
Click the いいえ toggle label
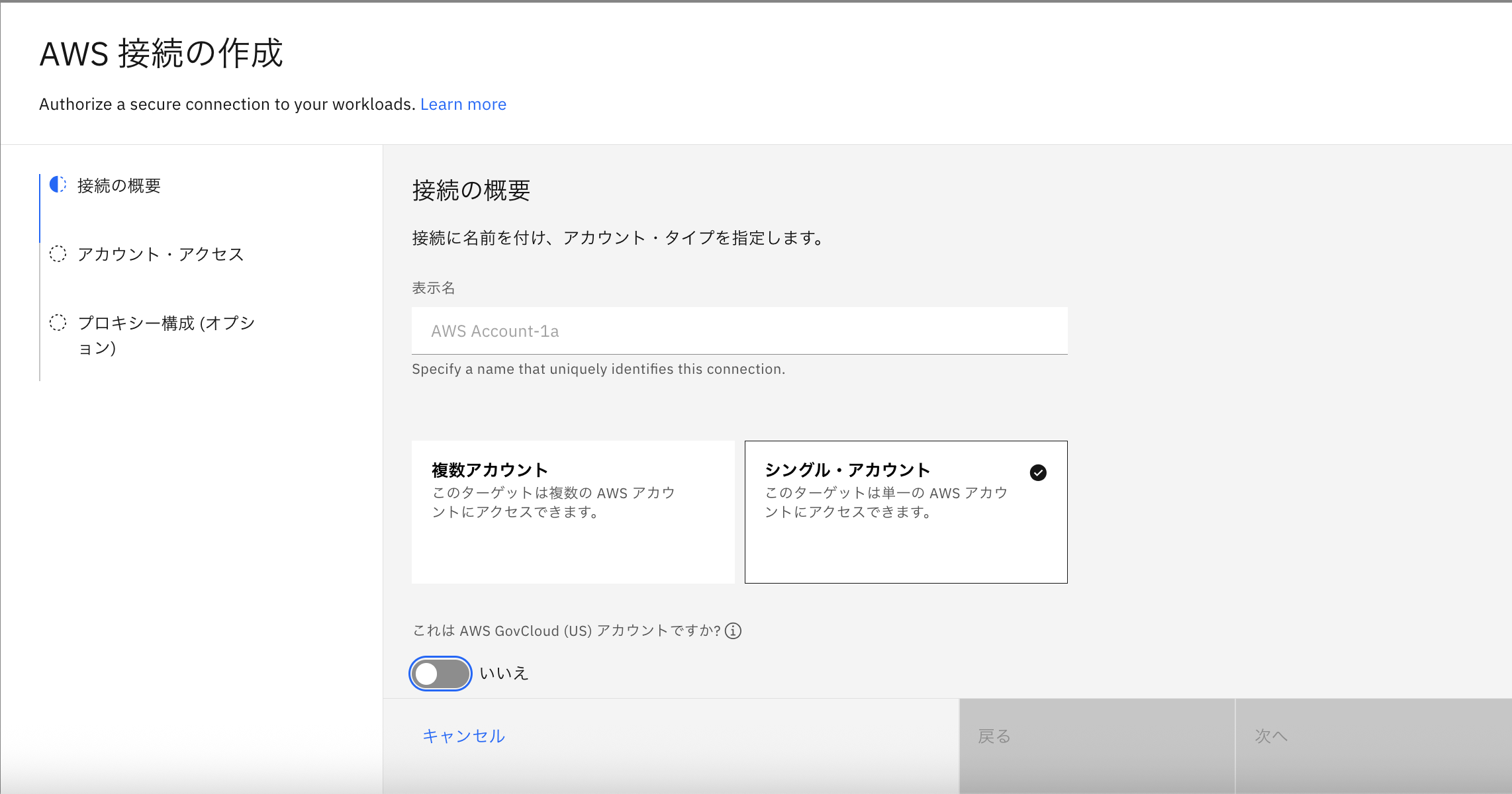pyautogui.click(x=504, y=674)
